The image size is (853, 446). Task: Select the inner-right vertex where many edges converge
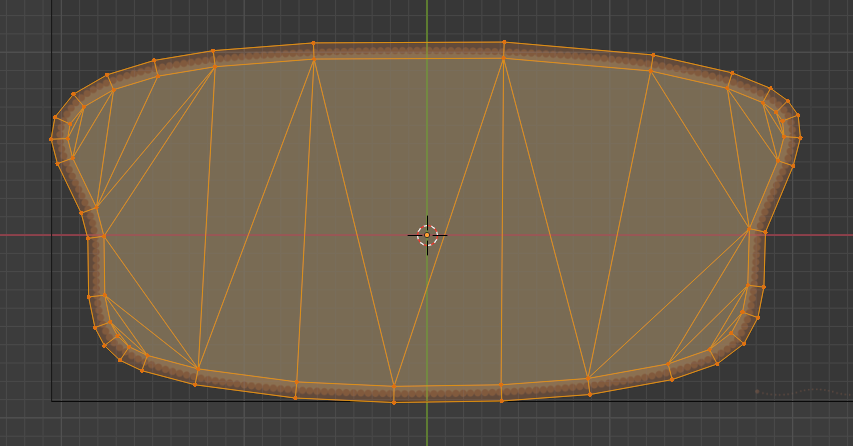pos(749,228)
